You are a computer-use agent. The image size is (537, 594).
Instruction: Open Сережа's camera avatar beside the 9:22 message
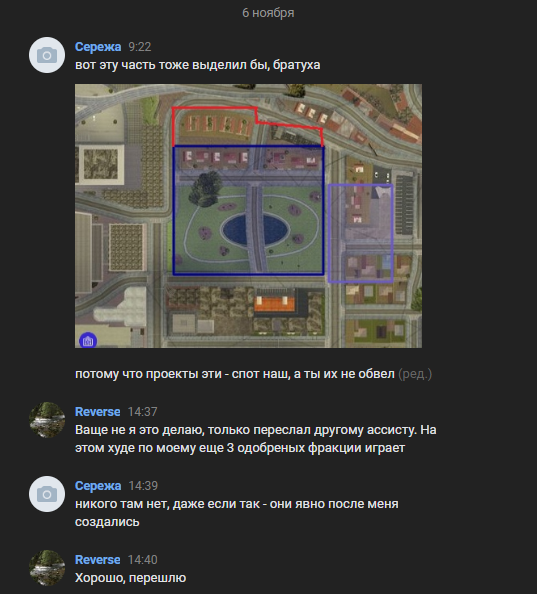point(47,55)
